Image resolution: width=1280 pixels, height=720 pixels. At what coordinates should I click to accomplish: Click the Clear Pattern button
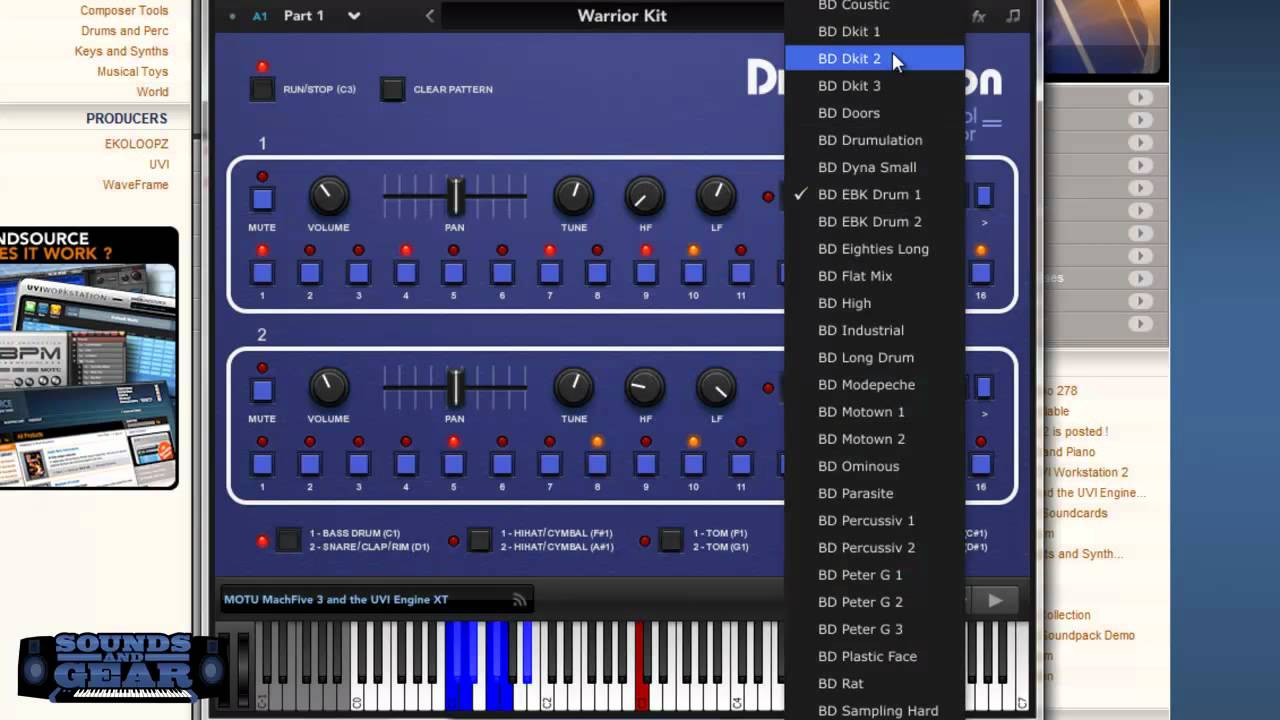click(392, 89)
